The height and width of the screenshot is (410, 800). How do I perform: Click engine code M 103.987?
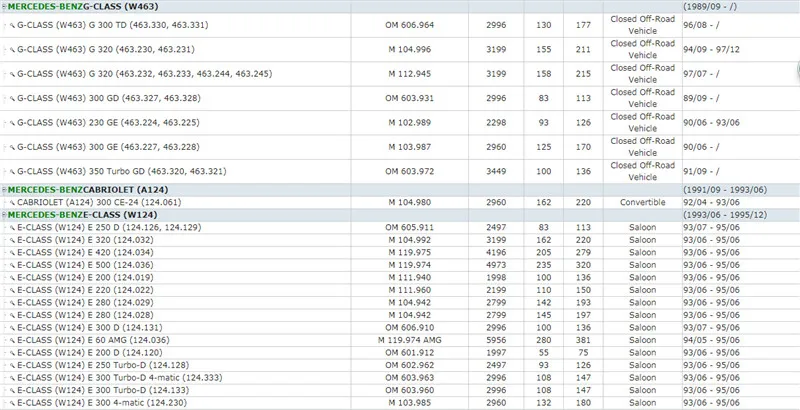[x=410, y=147]
